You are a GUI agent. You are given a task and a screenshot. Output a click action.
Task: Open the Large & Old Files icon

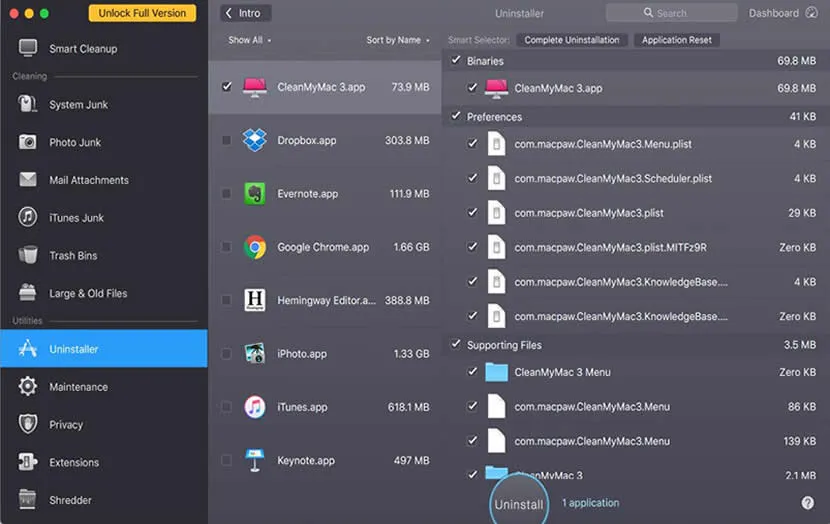coord(28,293)
